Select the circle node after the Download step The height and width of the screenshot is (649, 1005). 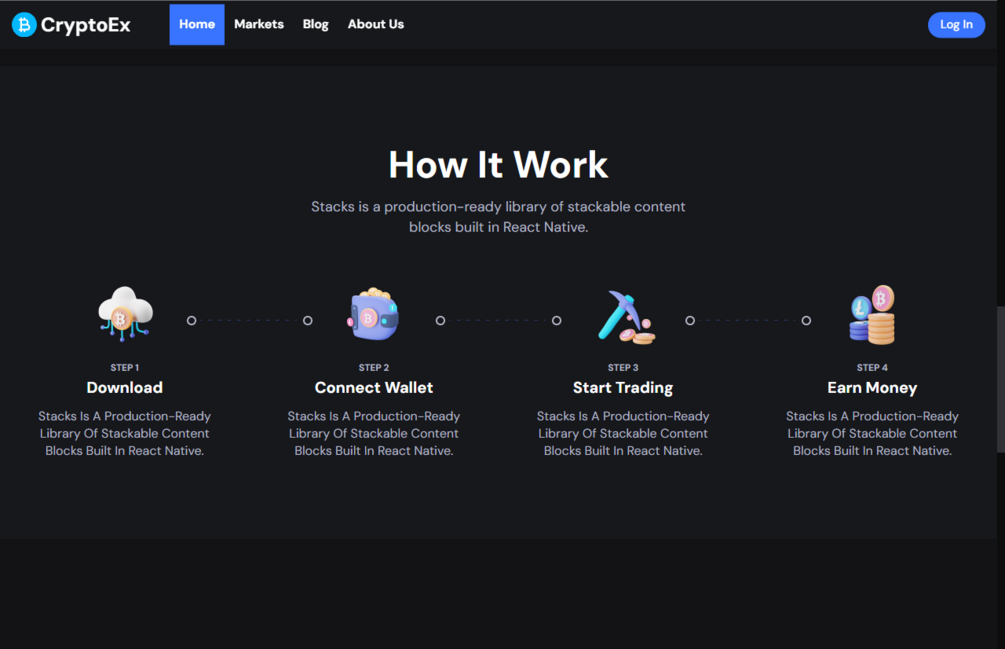pyautogui.click(x=191, y=320)
